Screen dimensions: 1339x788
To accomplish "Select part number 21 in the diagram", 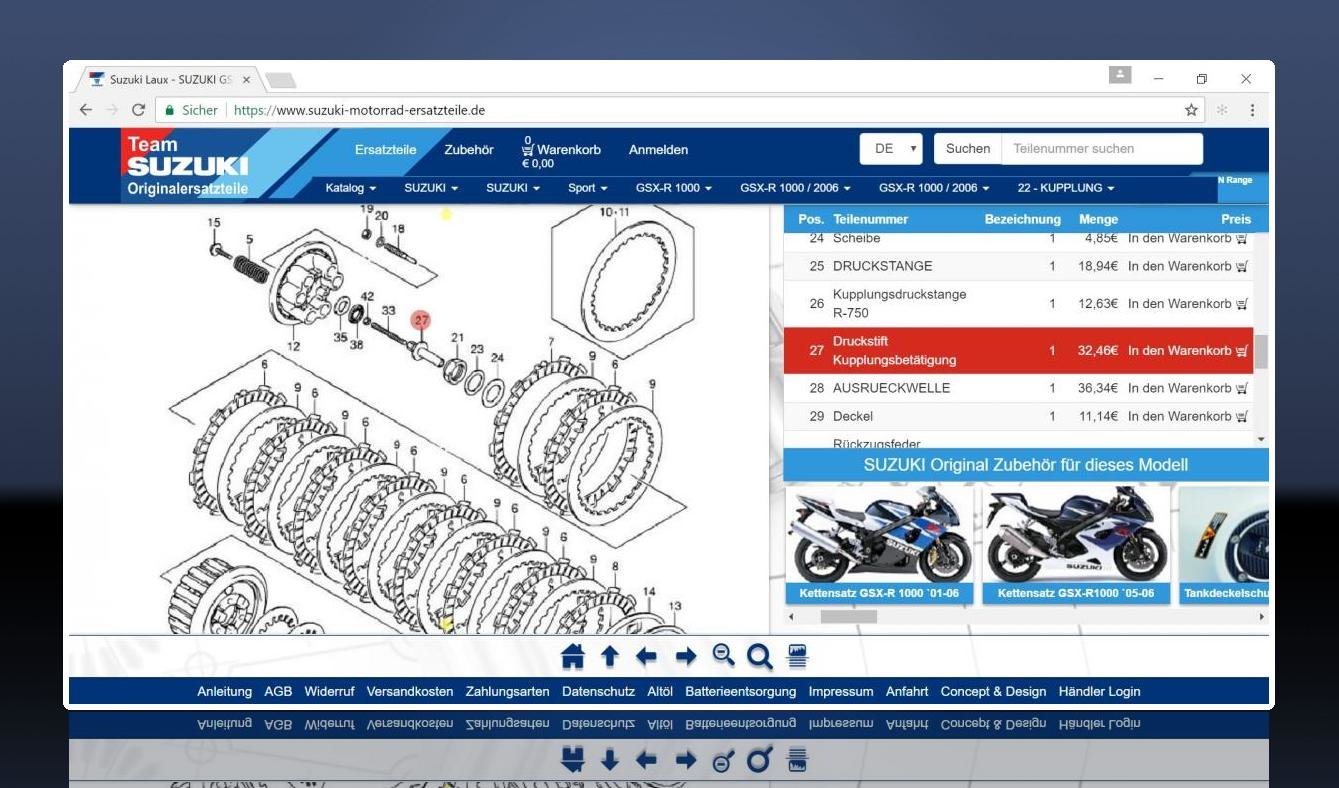I will pos(458,338).
